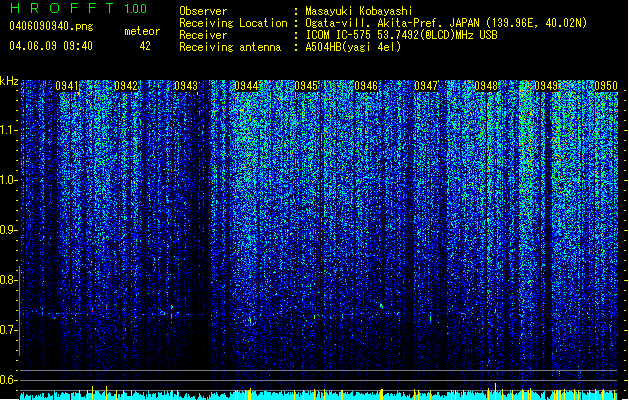This screenshot has height=400, width=629.
Task: Click the Ogata-vill. Akita-Pref. JAPAN location text
Action: pos(446,23)
